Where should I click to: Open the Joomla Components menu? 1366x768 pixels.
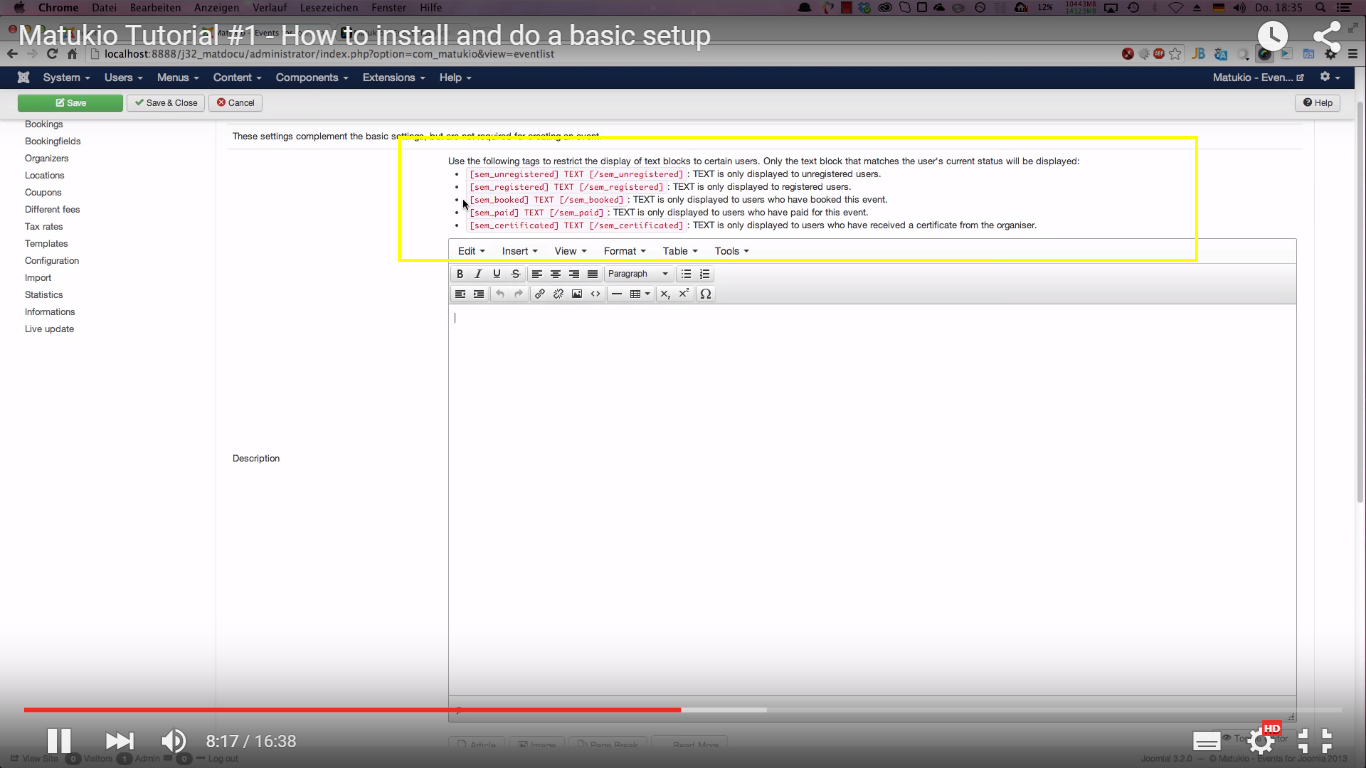pos(312,78)
